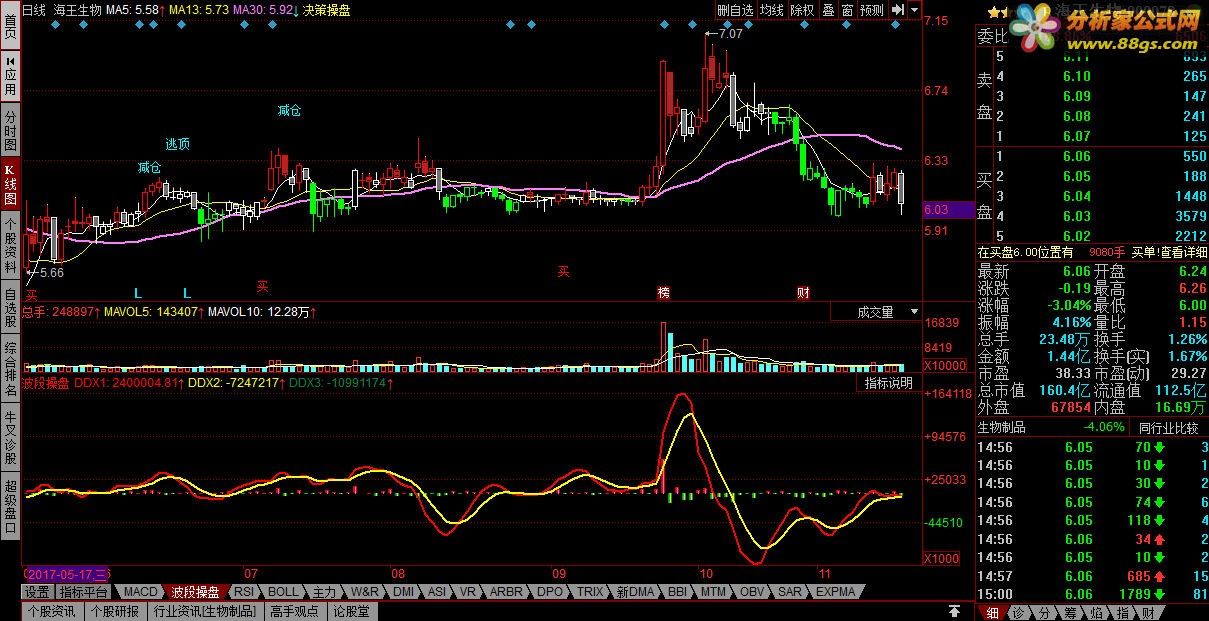Image resolution: width=1209 pixels, height=621 pixels.
Task: Select the 焰 tab in right panel
Action: pyautogui.click(x=1096, y=612)
